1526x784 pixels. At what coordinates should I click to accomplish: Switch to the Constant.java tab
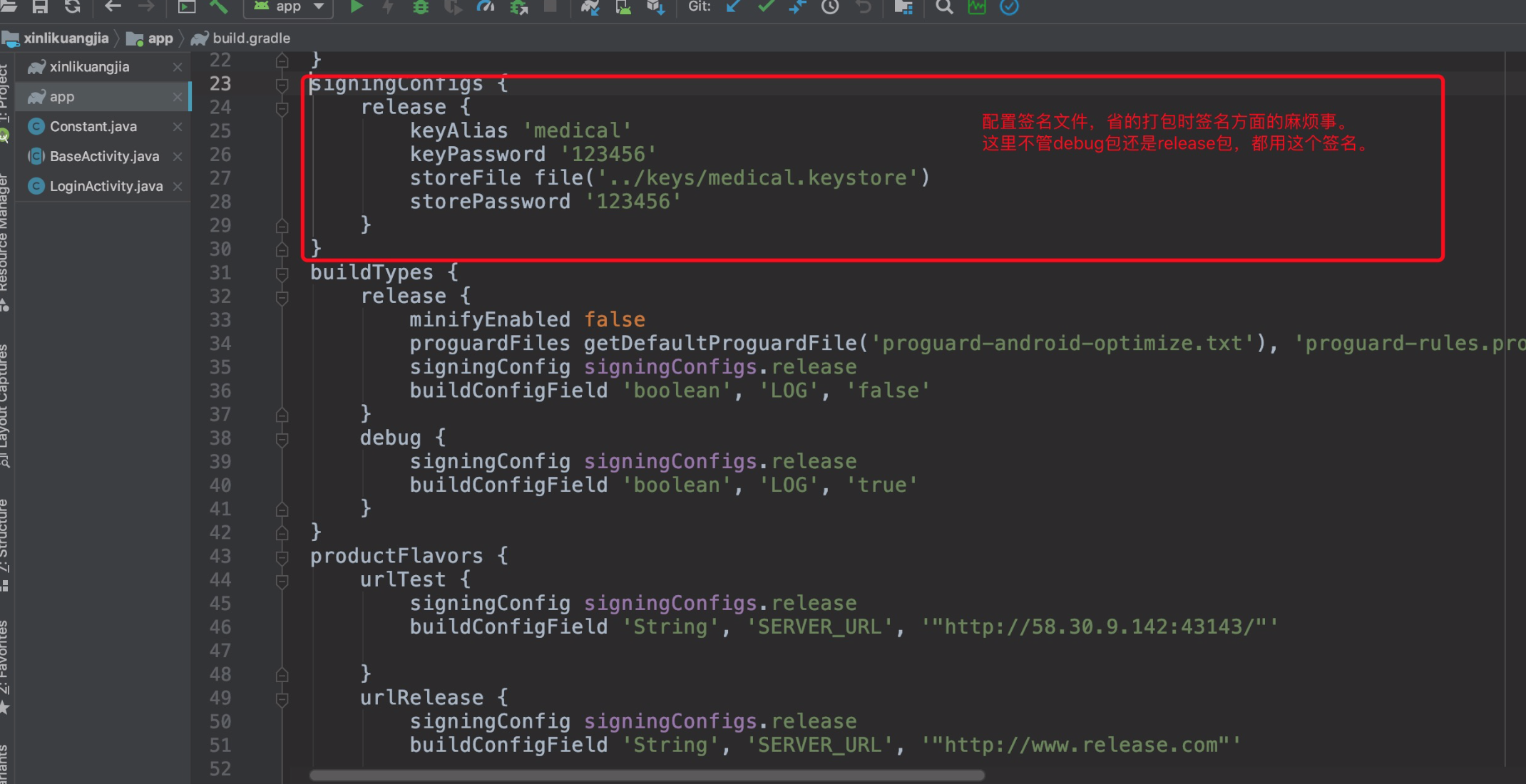click(x=93, y=127)
